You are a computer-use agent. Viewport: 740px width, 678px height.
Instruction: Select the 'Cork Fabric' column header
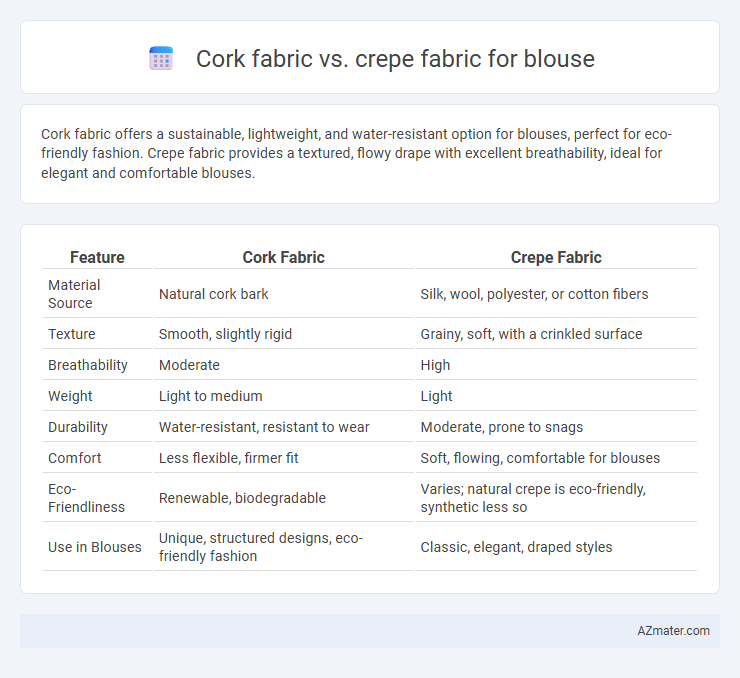pyautogui.click(x=283, y=257)
